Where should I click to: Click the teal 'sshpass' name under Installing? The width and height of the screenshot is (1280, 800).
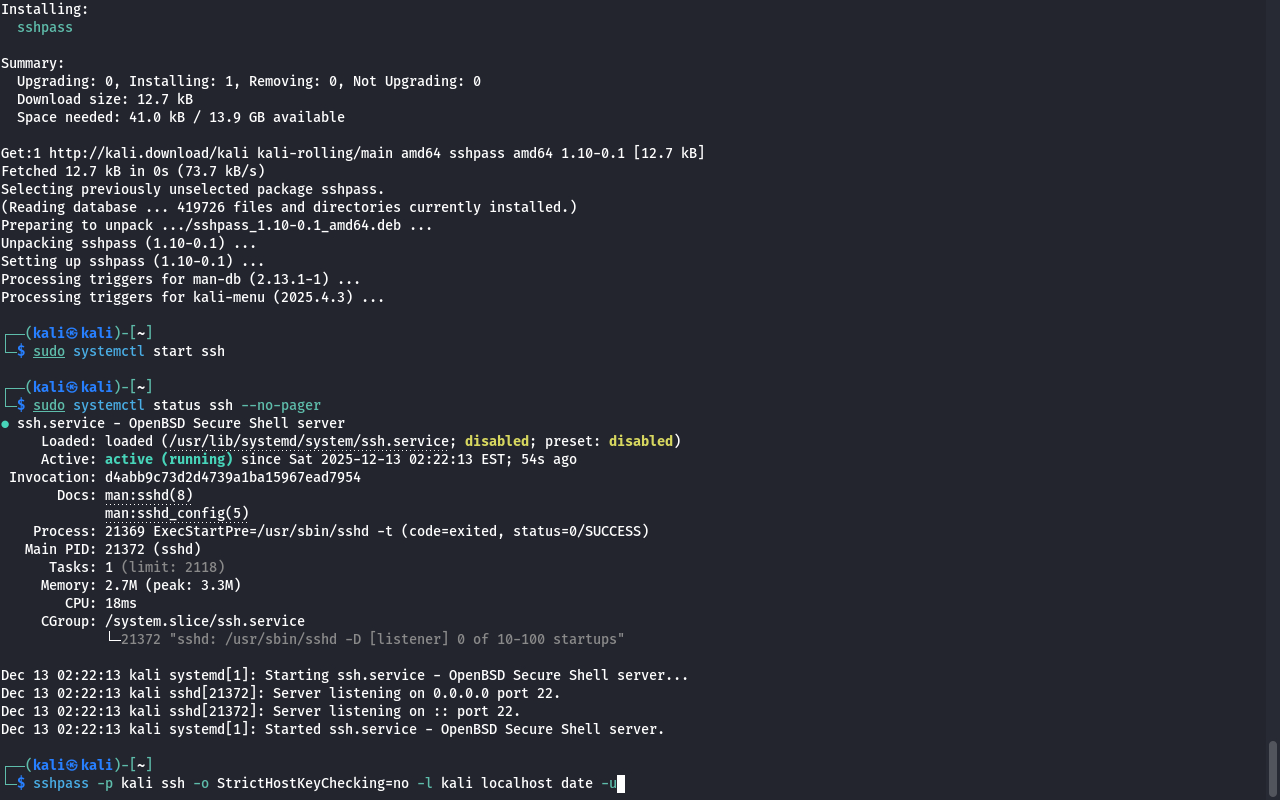pyautogui.click(x=45, y=27)
